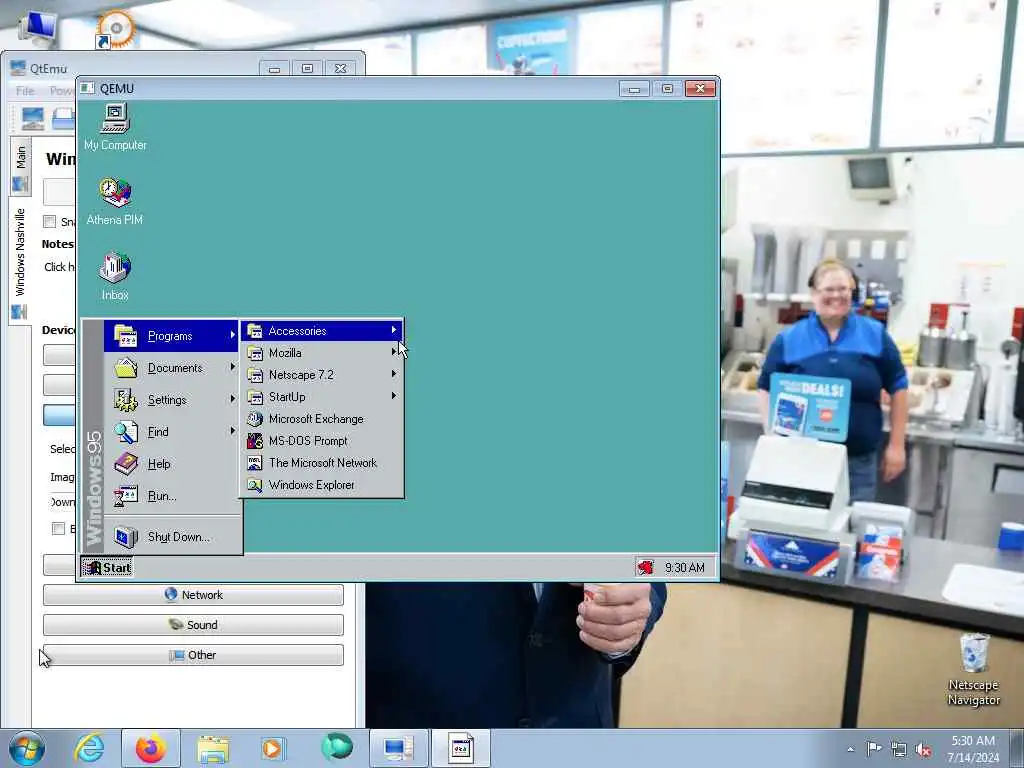Click the Help book icon

(125, 464)
